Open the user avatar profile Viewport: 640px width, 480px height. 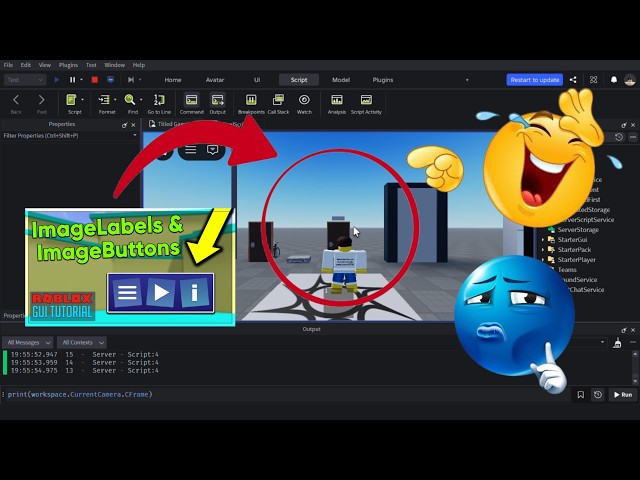pos(630,80)
